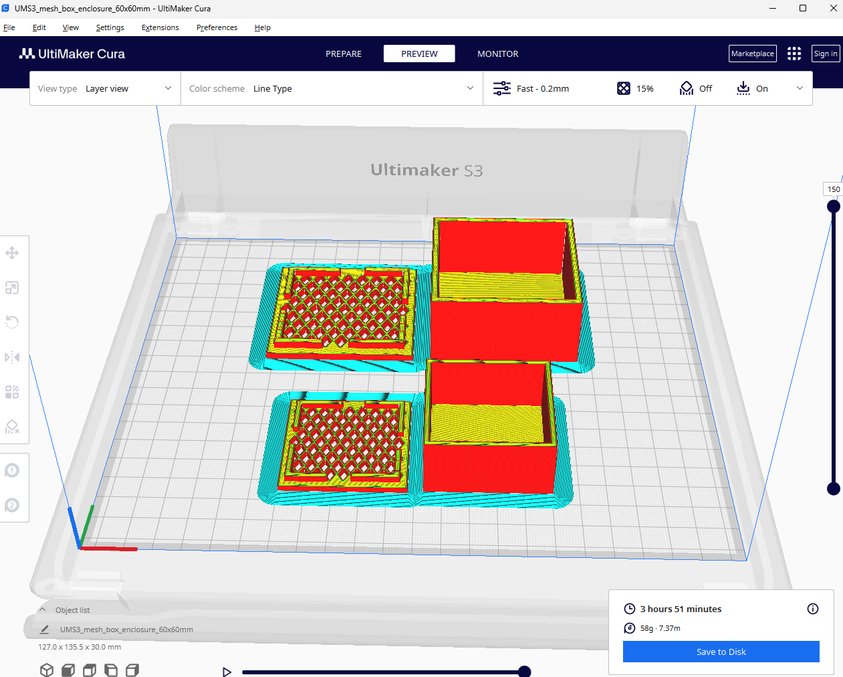Viewport: 843px width, 677px height.
Task: Switch to 3D view cube icon
Action: (x=47, y=669)
